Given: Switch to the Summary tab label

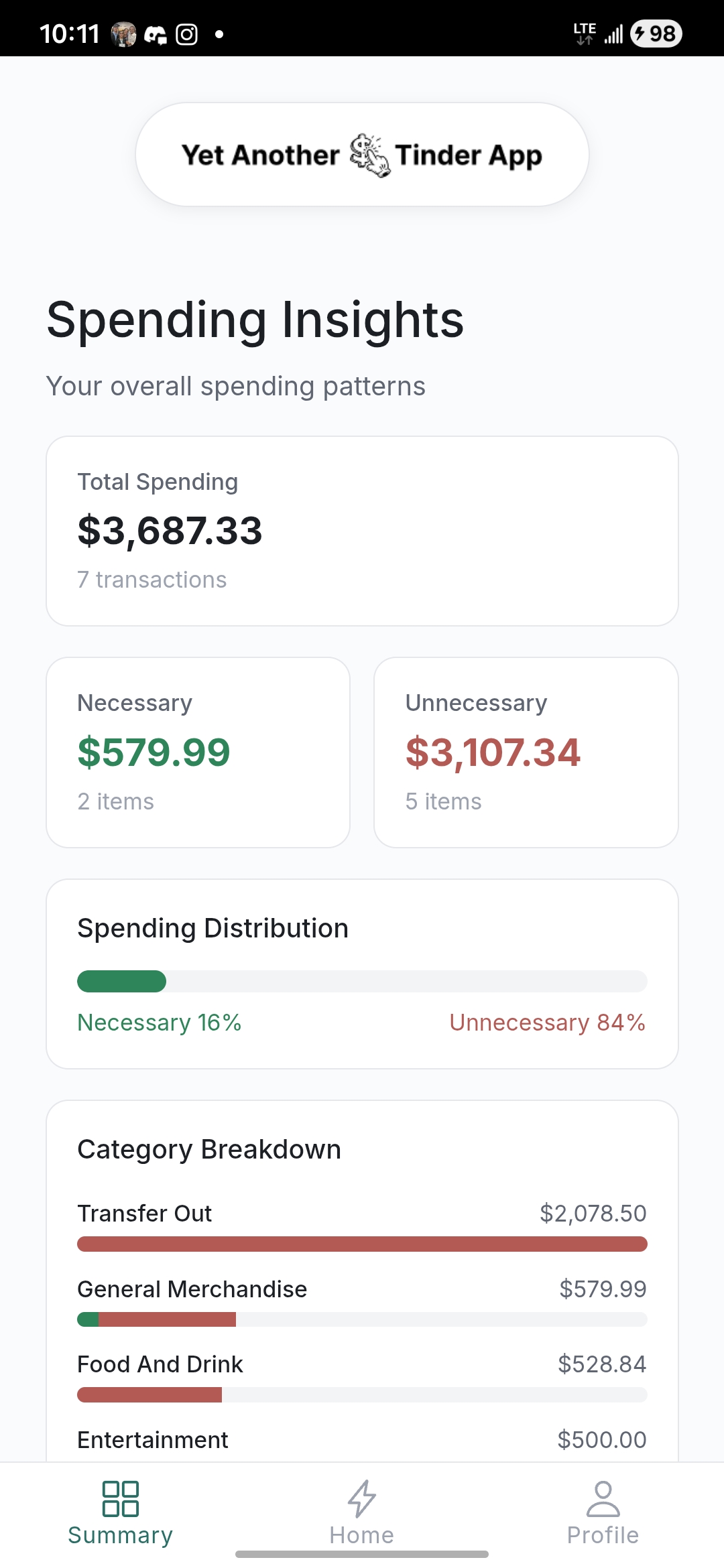Looking at the screenshot, I should 121,1535.
